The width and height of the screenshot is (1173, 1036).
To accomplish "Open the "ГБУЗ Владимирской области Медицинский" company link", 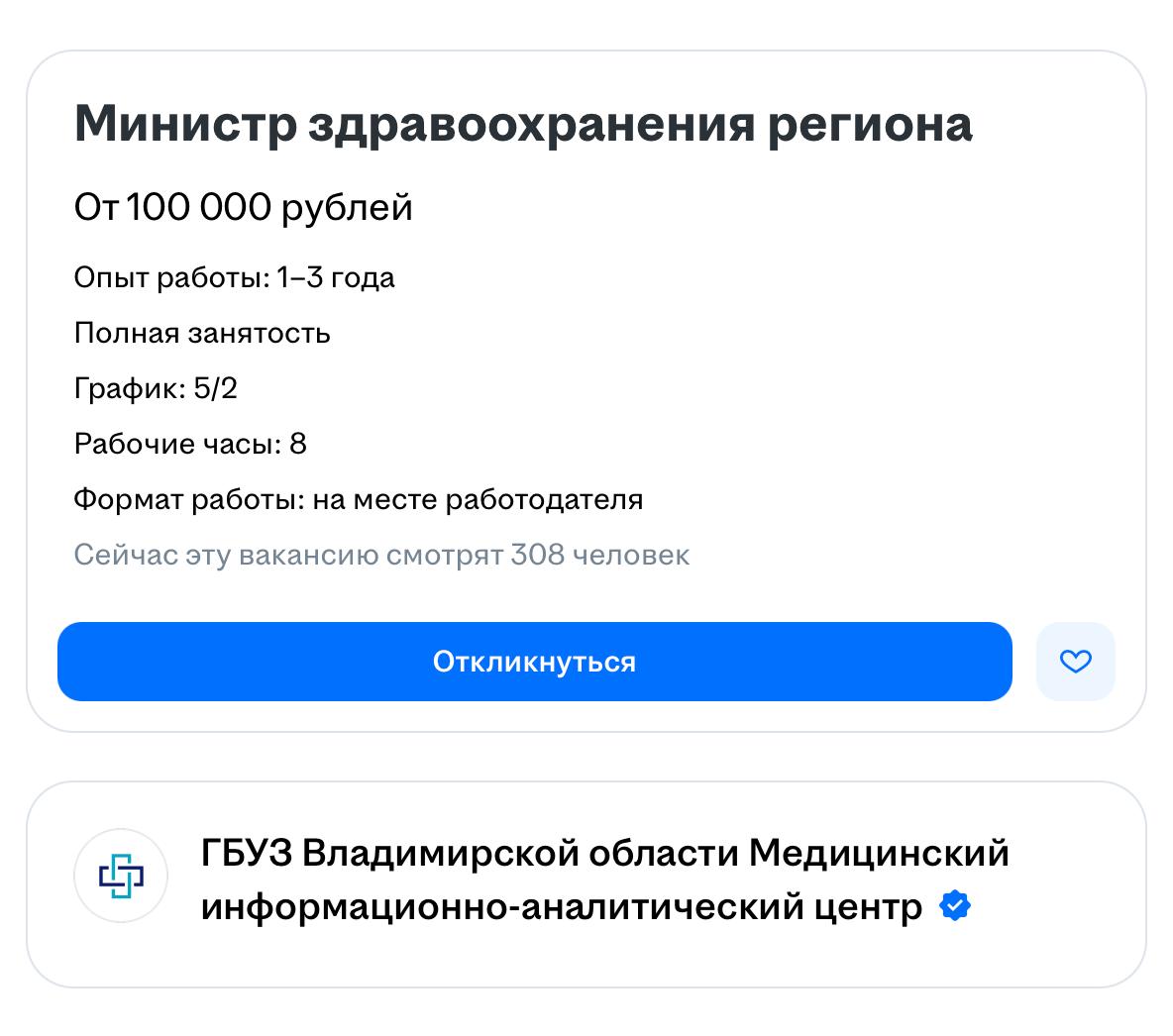I will [604, 853].
